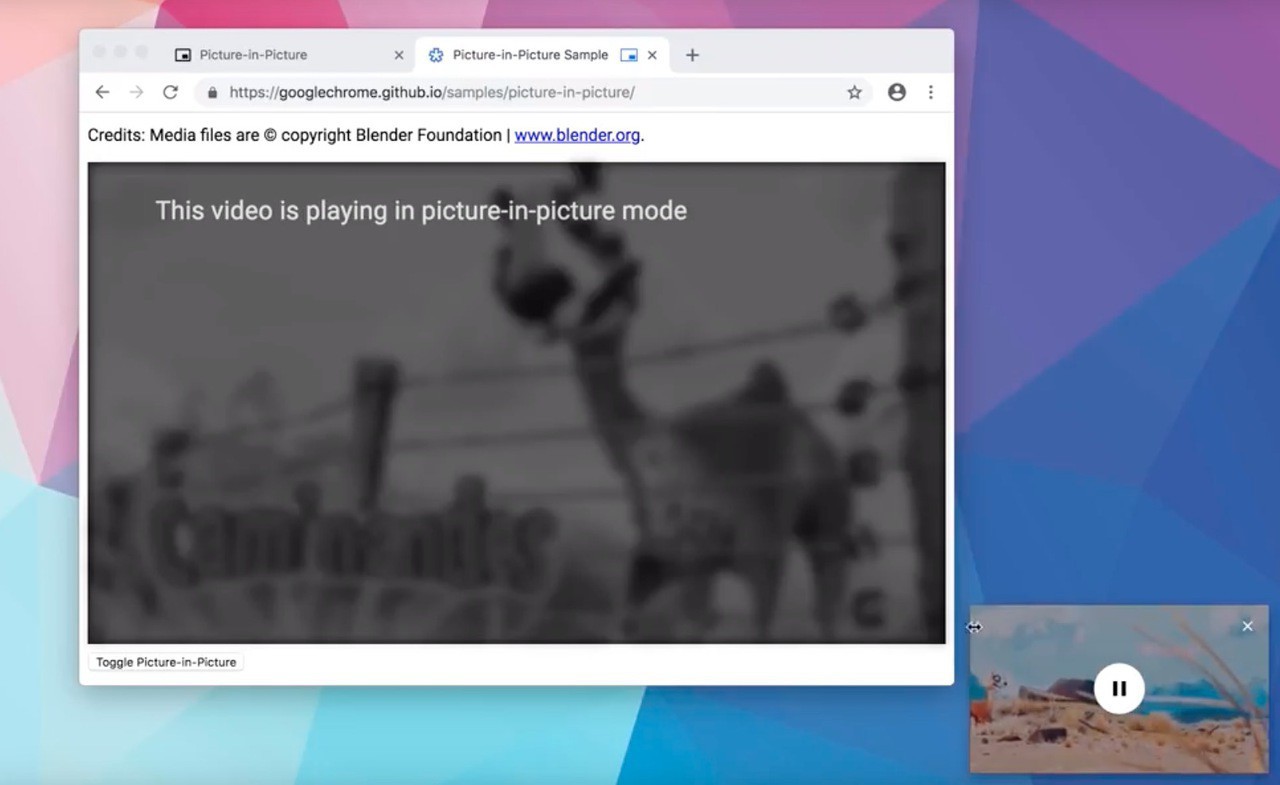Open a new browser tab
Image resolution: width=1280 pixels, height=785 pixels.
tap(692, 55)
